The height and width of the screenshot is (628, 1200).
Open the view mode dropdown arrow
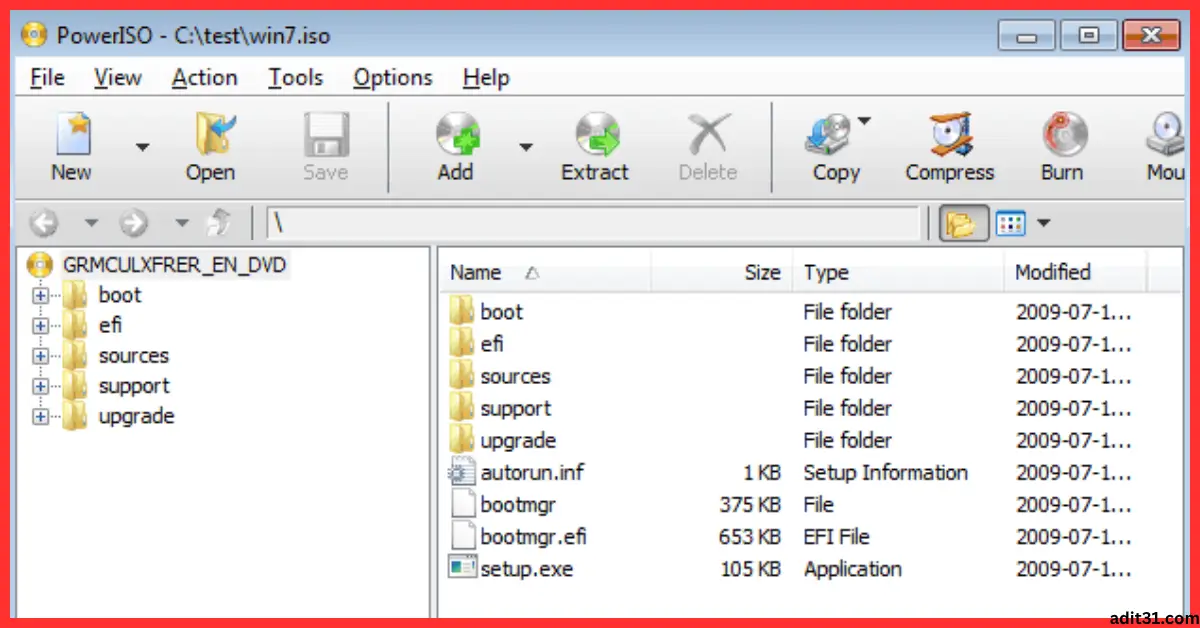coord(1043,223)
